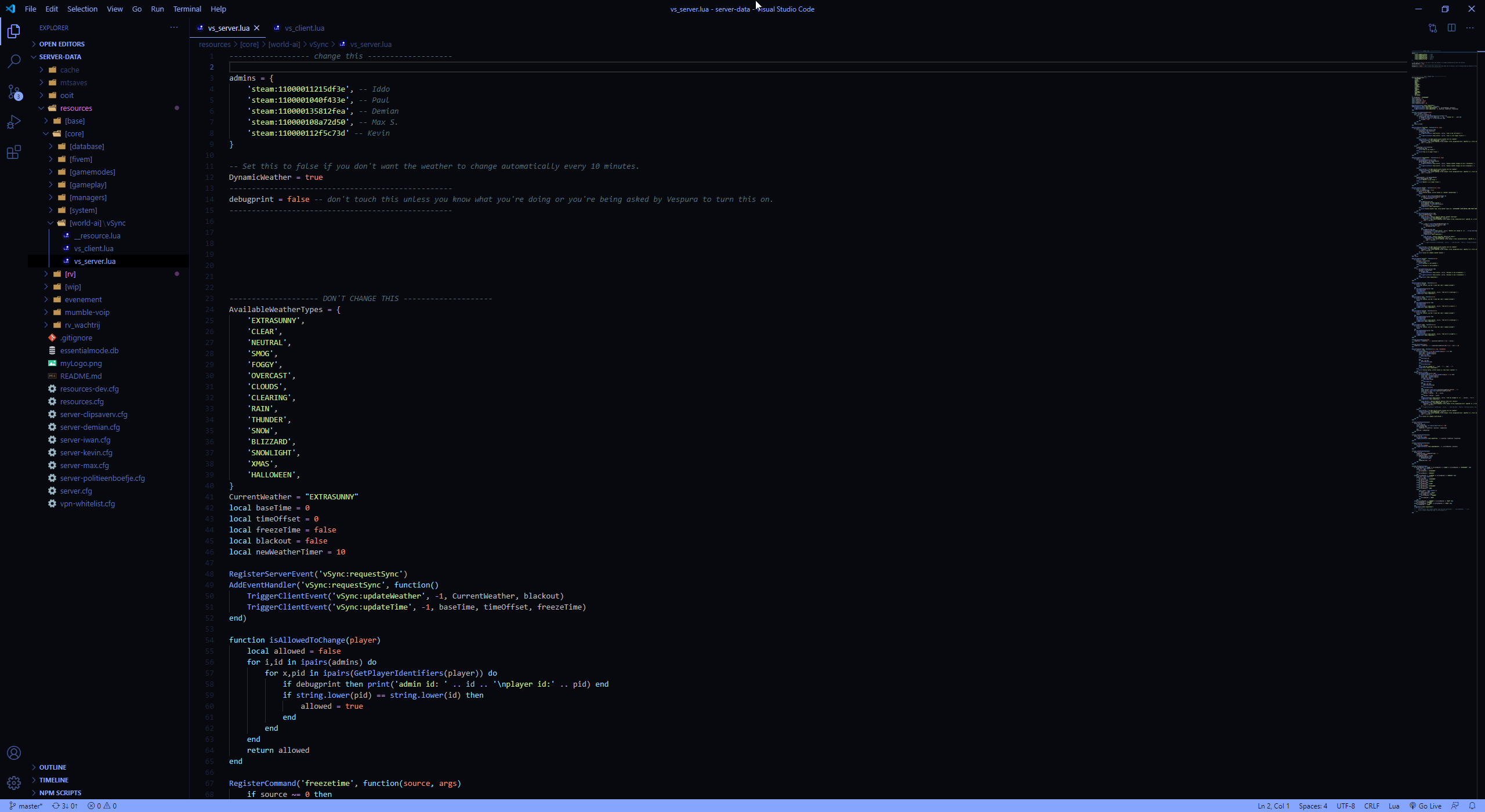Switch to the vs_client.lua tab
The width and height of the screenshot is (1485, 812).
304,28
